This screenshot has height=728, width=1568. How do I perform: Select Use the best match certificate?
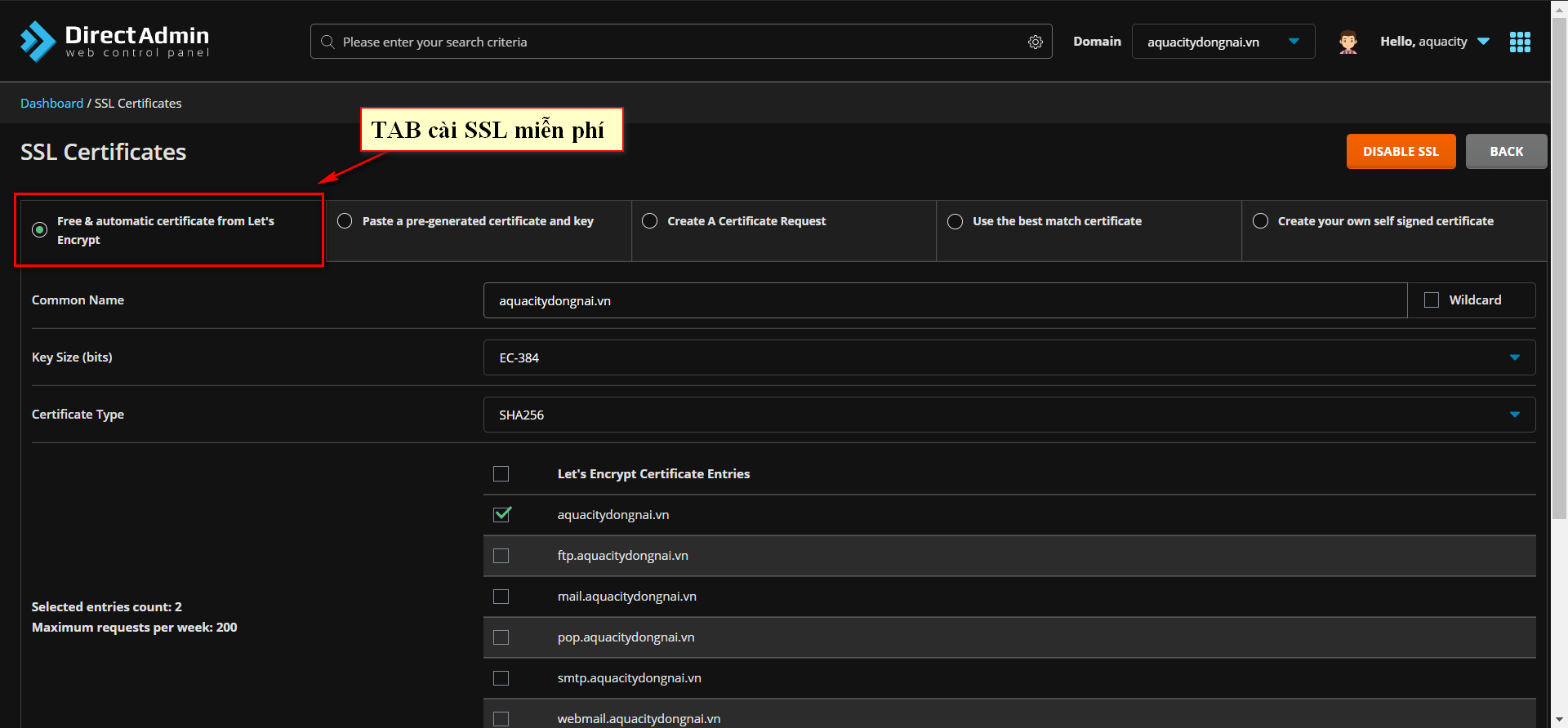tap(955, 221)
